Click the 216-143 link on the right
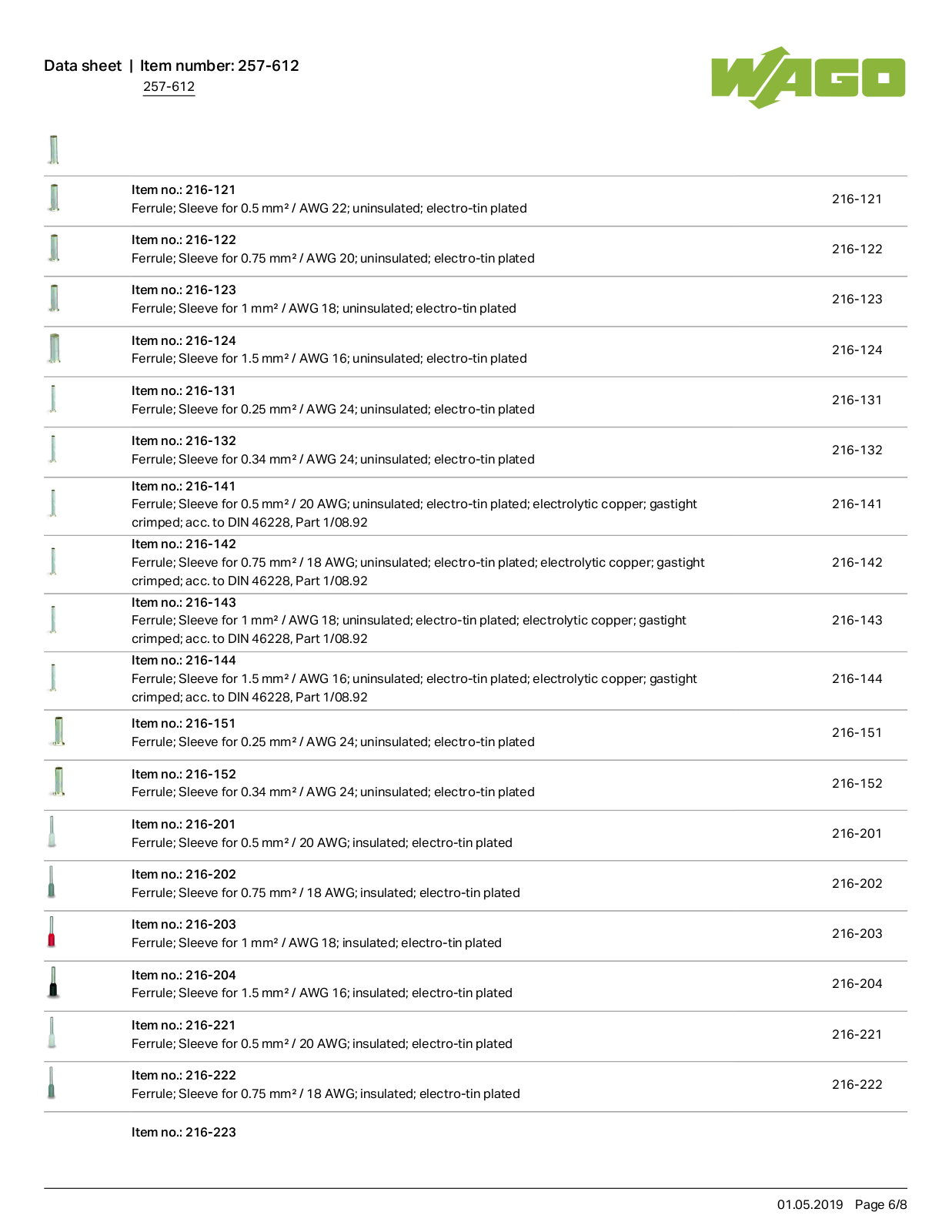Image resolution: width=952 pixels, height=1232 pixels. [x=857, y=620]
